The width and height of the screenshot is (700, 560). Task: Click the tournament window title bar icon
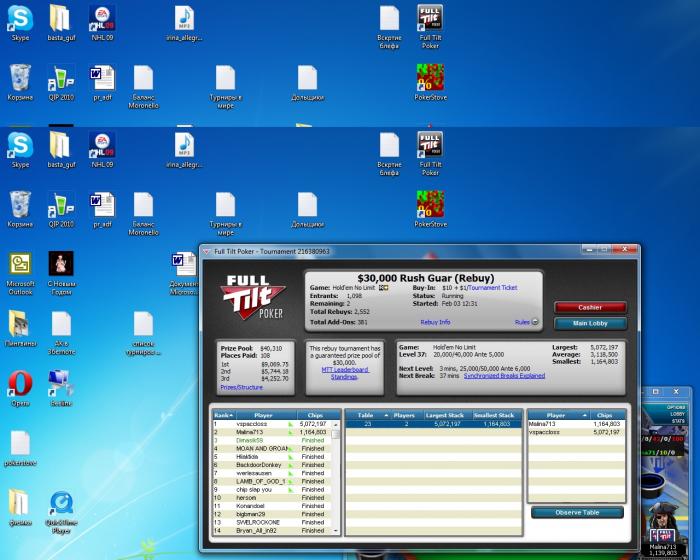[x=206, y=252]
